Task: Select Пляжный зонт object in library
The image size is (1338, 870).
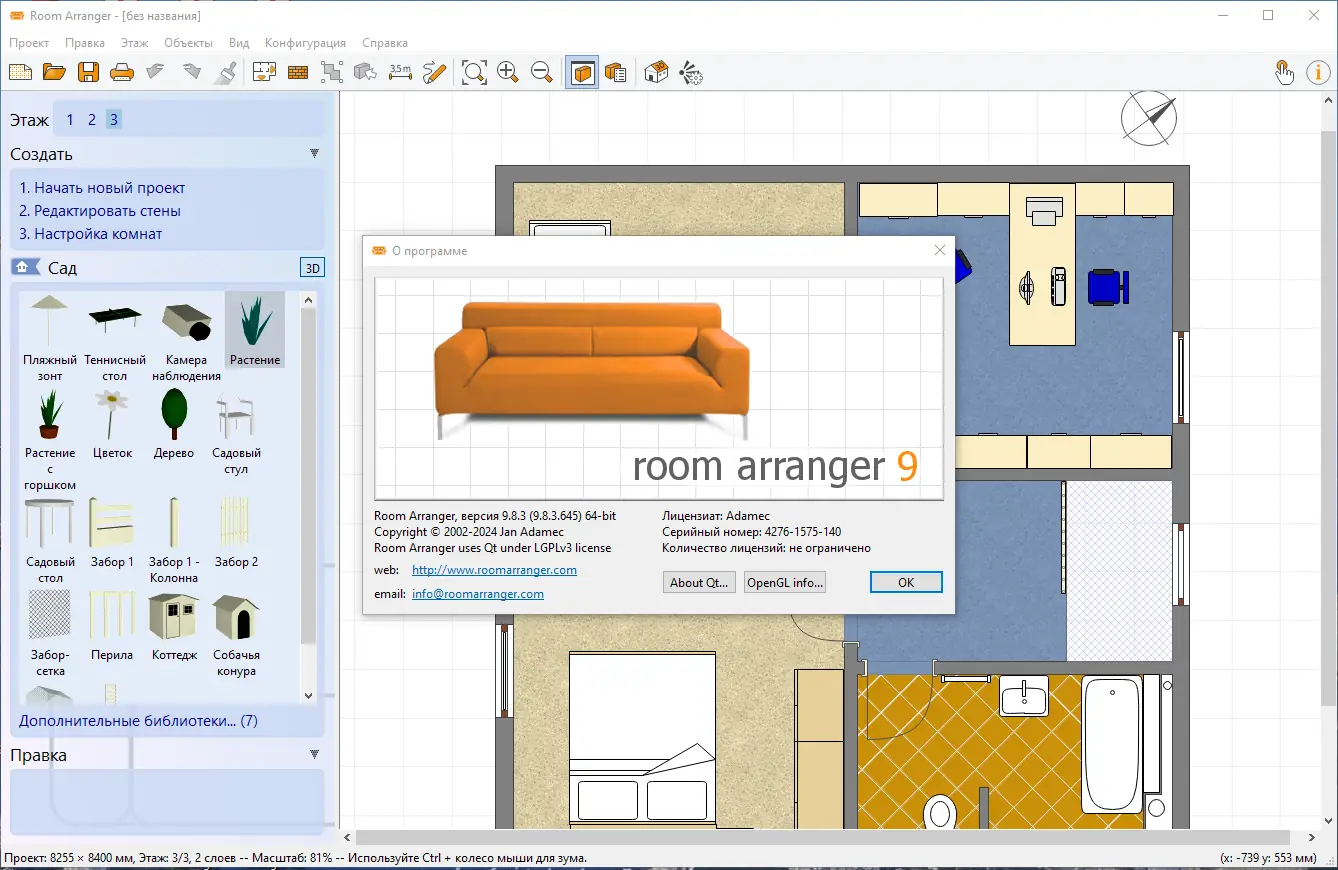Action: (x=50, y=337)
